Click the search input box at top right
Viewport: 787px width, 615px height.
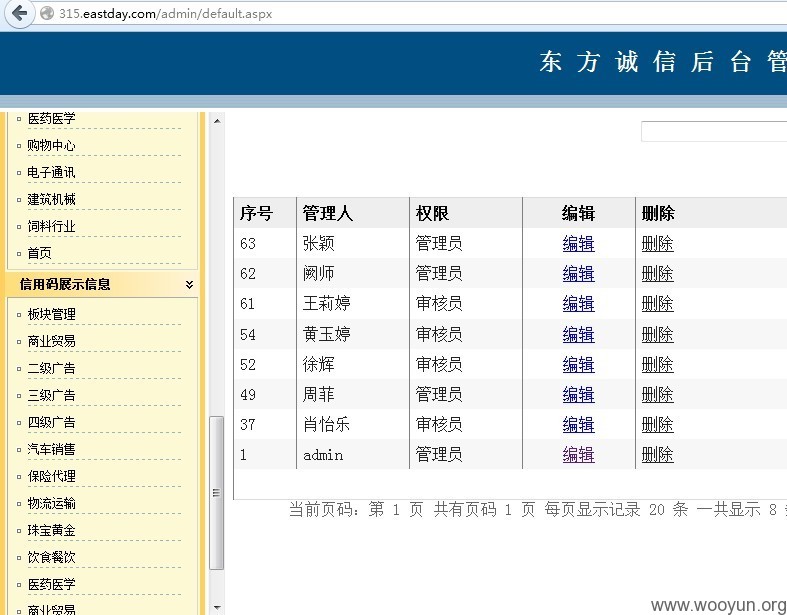click(x=714, y=131)
